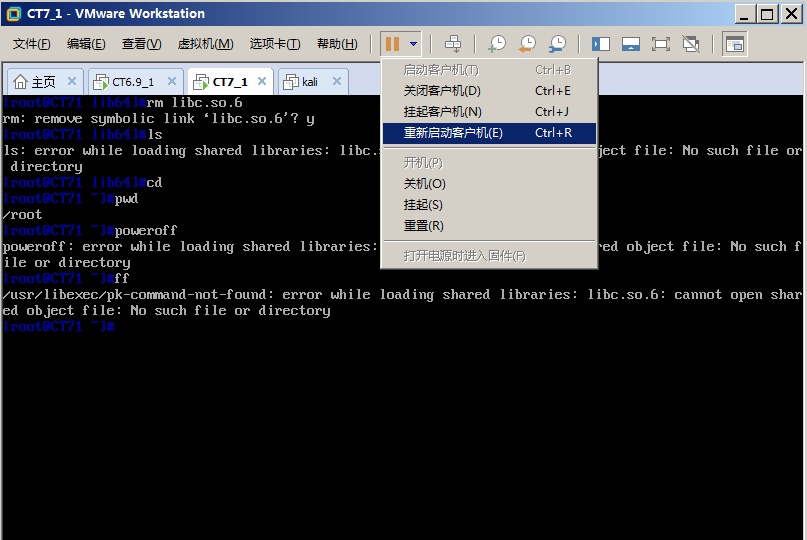The image size is (807, 540).
Task: Click the Send Ctrl+Alt+Del toolbar icon
Action: 453,44
